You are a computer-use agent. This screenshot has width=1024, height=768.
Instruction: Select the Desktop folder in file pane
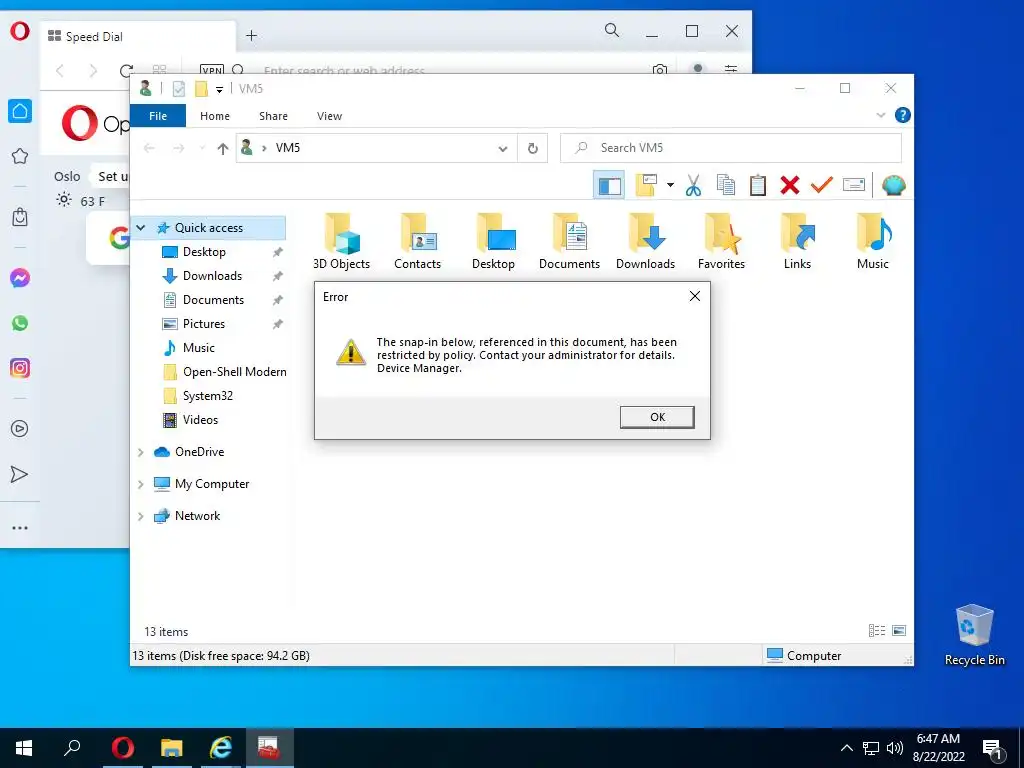click(494, 241)
